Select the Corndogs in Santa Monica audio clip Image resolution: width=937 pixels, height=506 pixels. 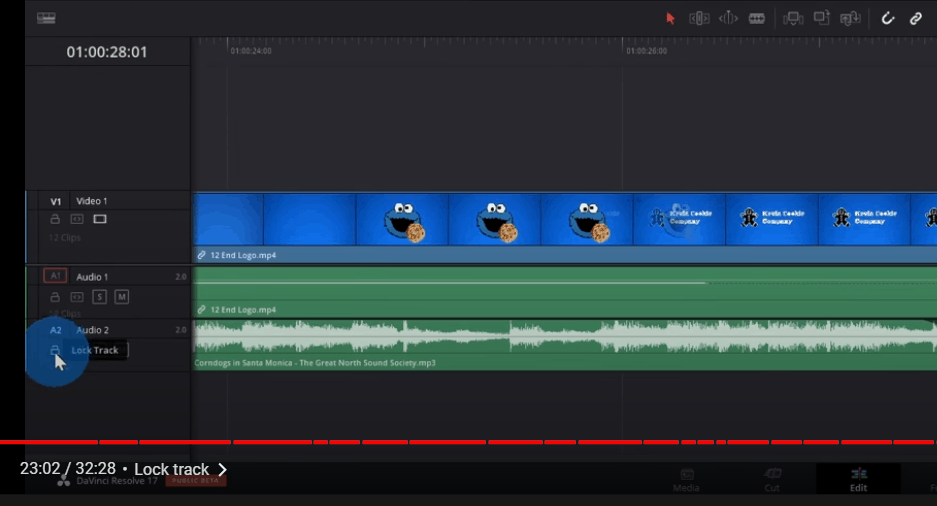(x=565, y=345)
